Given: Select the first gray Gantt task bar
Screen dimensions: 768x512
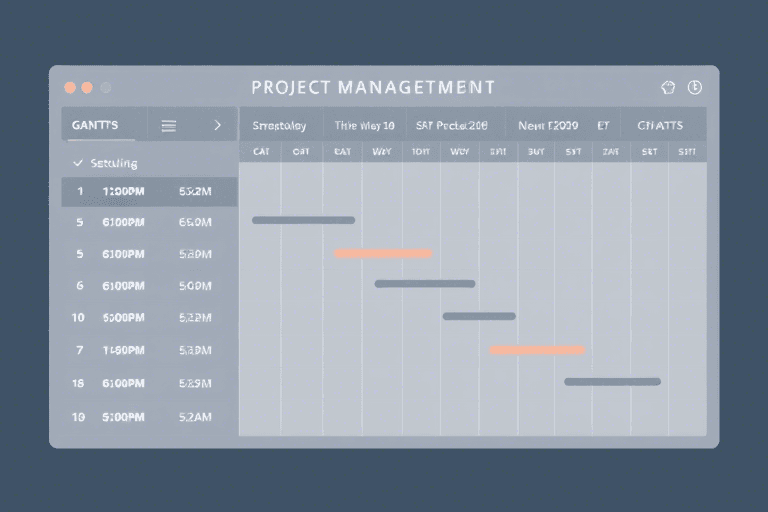Looking at the screenshot, I should (x=303, y=220).
